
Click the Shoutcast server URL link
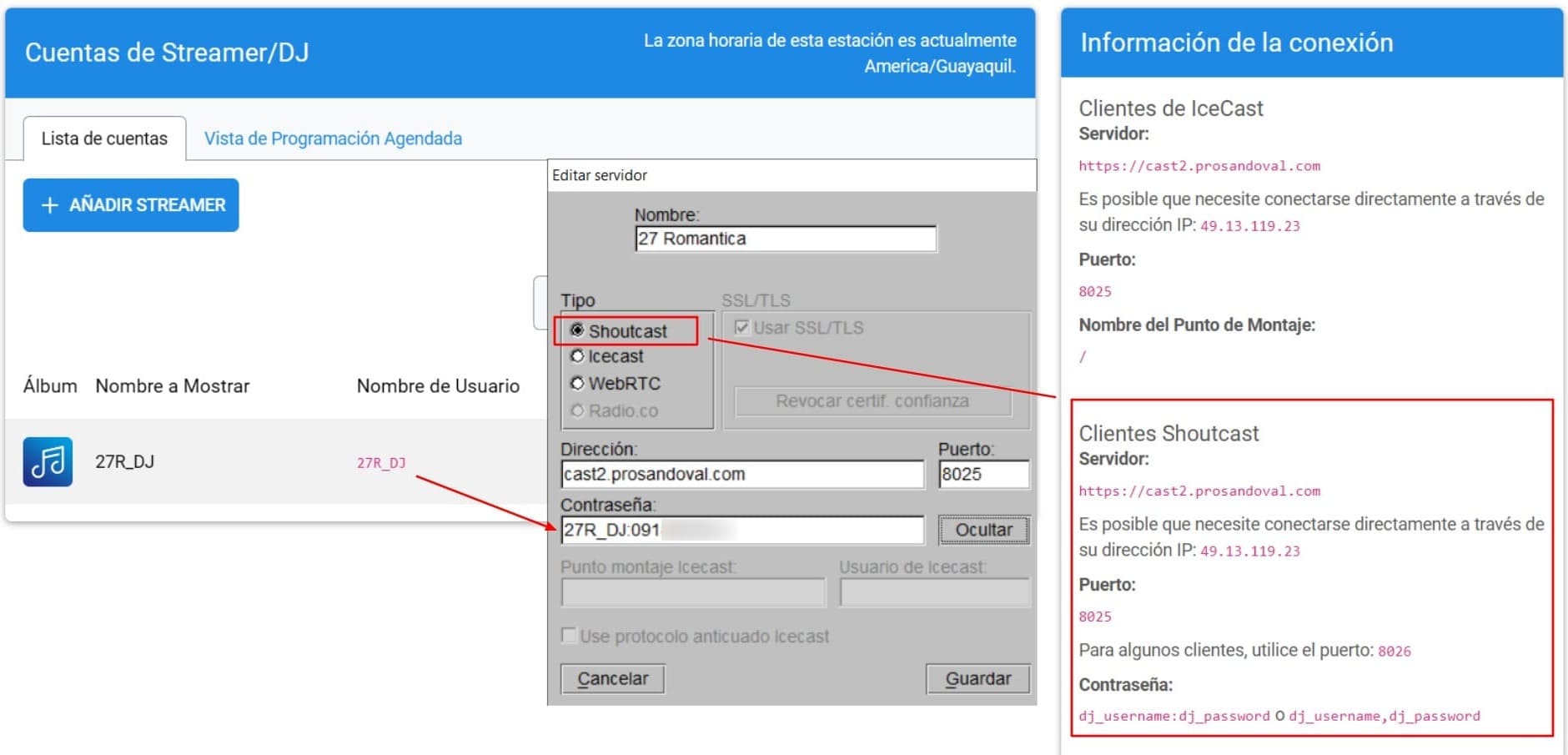coord(1199,491)
